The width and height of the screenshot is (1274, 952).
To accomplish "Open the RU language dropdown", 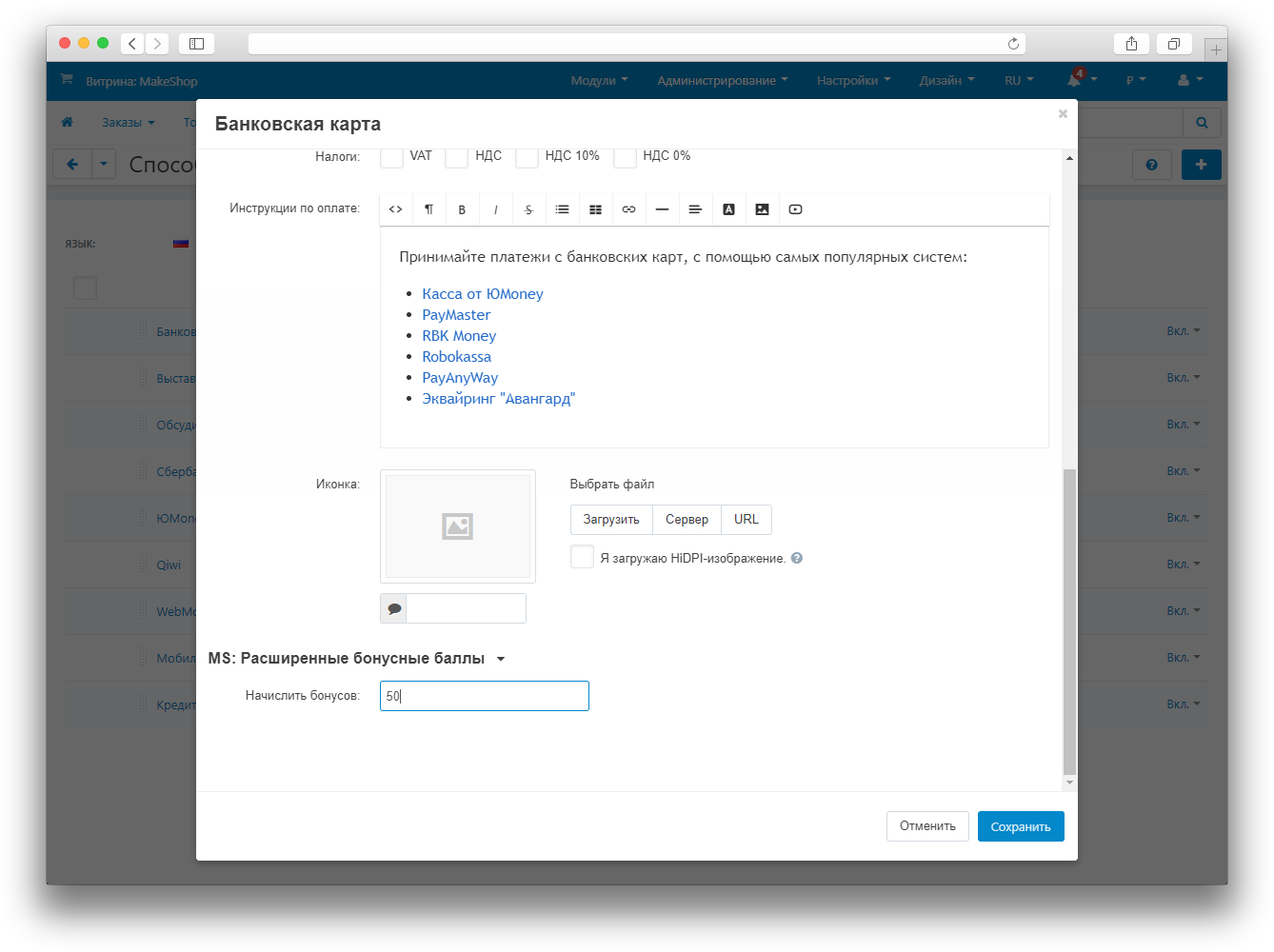I will [x=1018, y=81].
